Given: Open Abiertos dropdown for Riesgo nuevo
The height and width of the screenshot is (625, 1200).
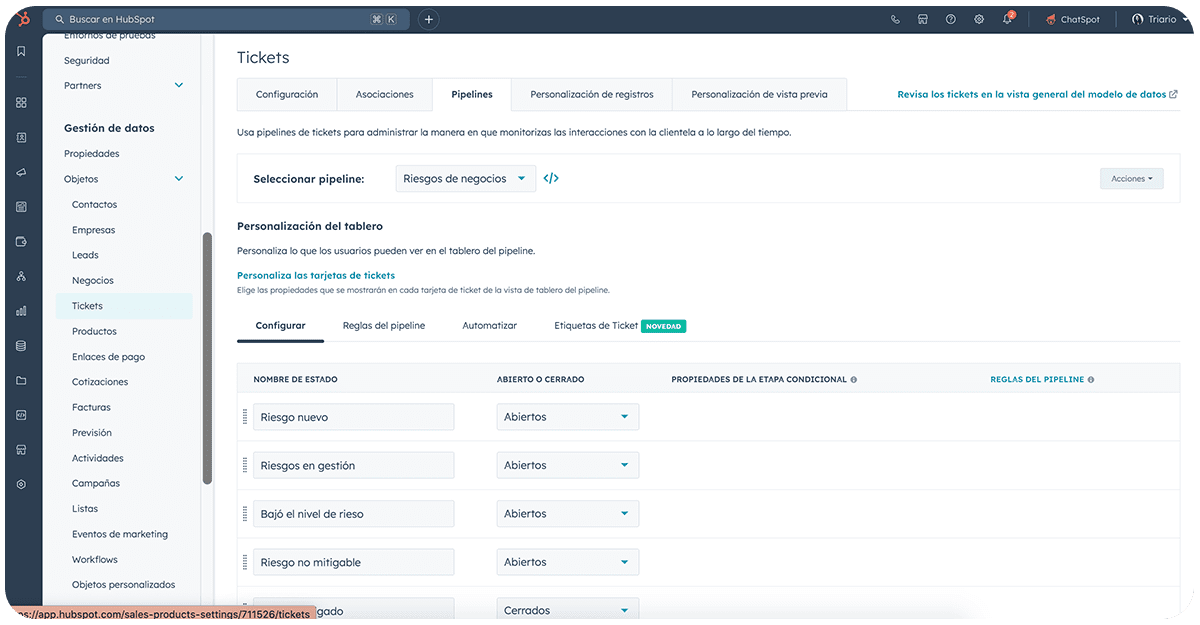Looking at the screenshot, I should [567, 417].
